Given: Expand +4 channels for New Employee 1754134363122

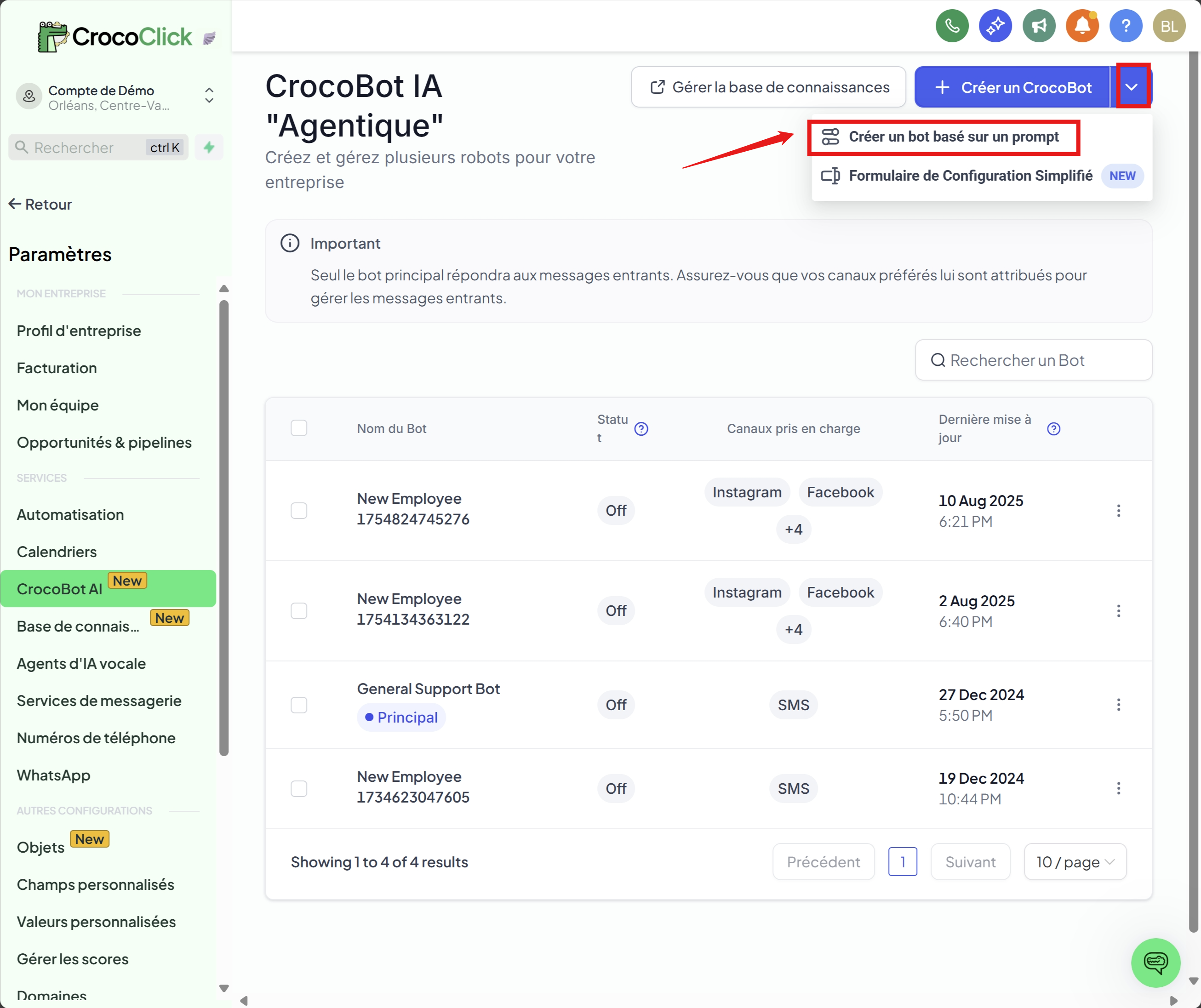Looking at the screenshot, I should tap(793, 630).
